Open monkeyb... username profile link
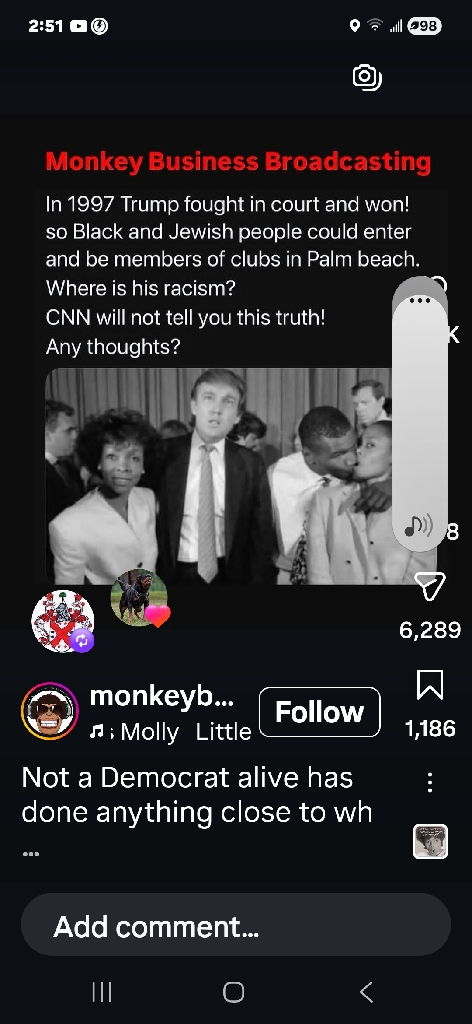 [x=161, y=696]
